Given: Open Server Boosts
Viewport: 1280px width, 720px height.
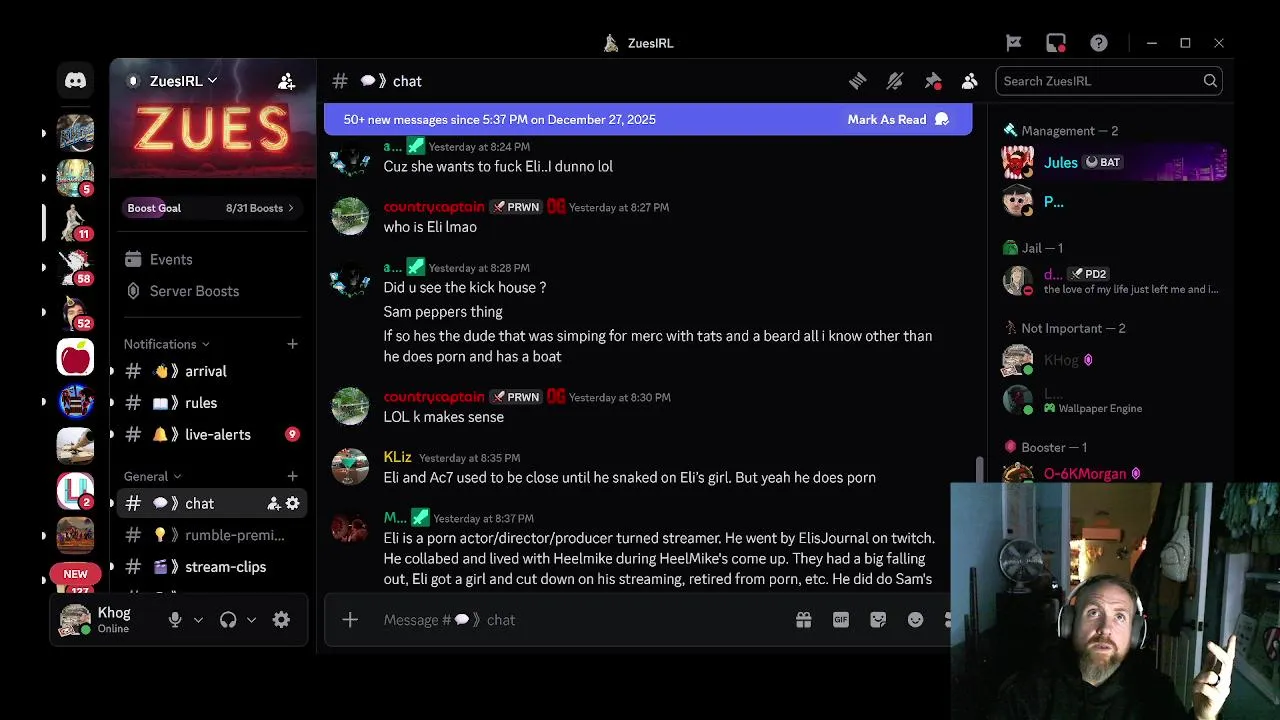Looking at the screenshot, I should point(194,291).
